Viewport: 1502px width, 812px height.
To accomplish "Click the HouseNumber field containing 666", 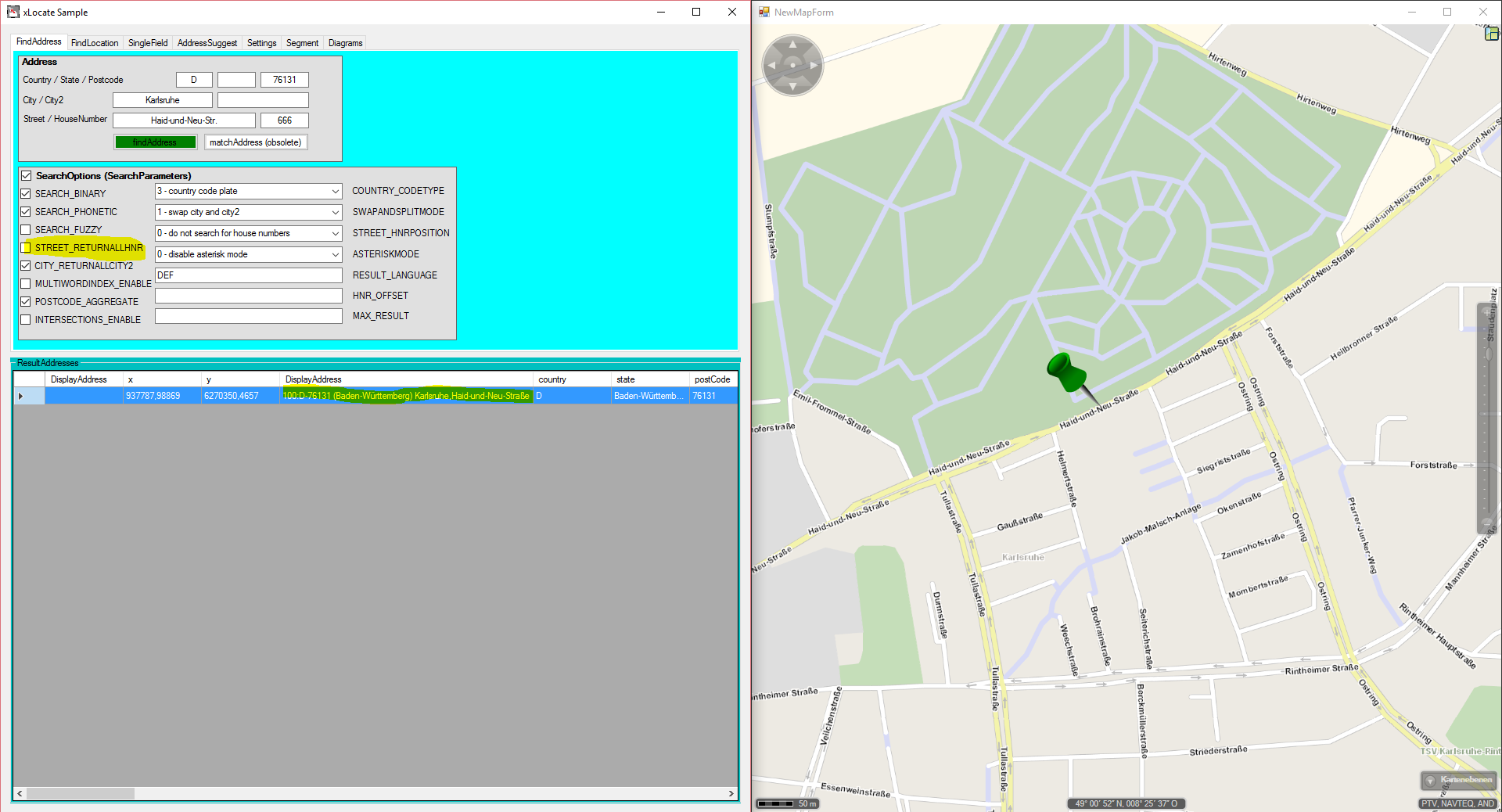I will point(284,120).
